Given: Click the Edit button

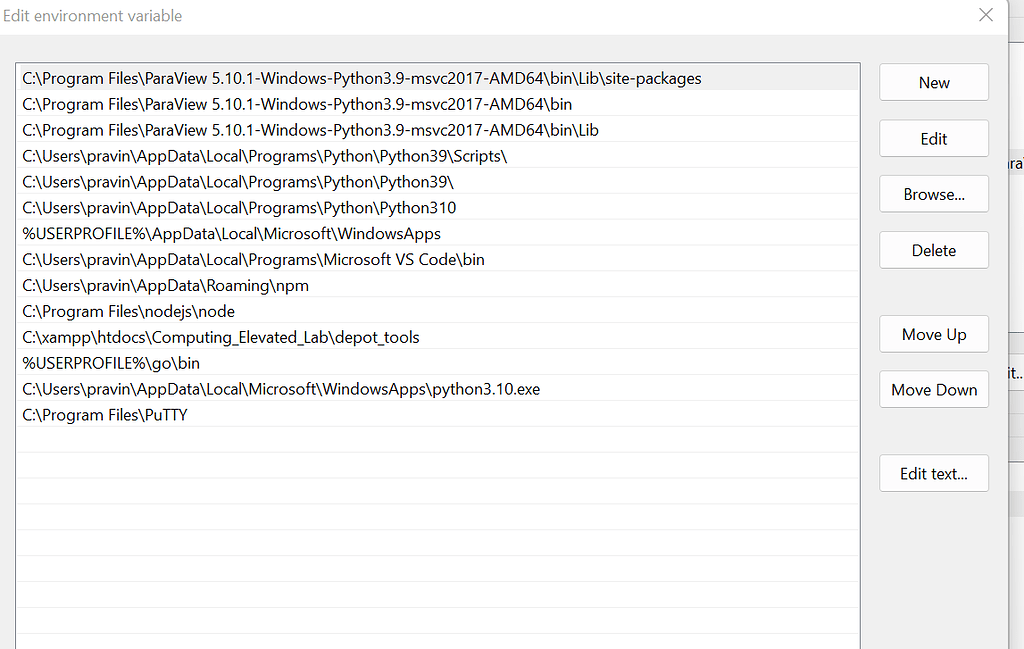Looking at the screenshot, I should click(933, 138).
